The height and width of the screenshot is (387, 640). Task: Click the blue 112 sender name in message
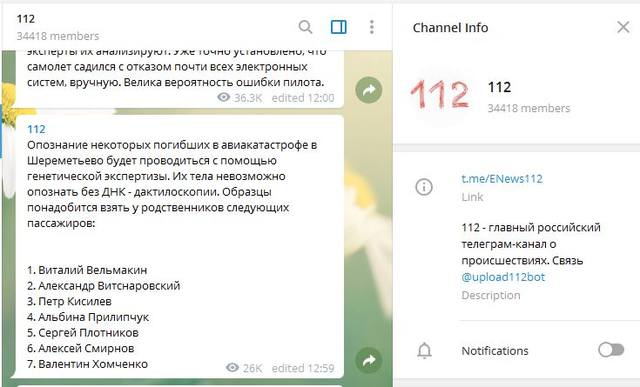pos(36,129)
